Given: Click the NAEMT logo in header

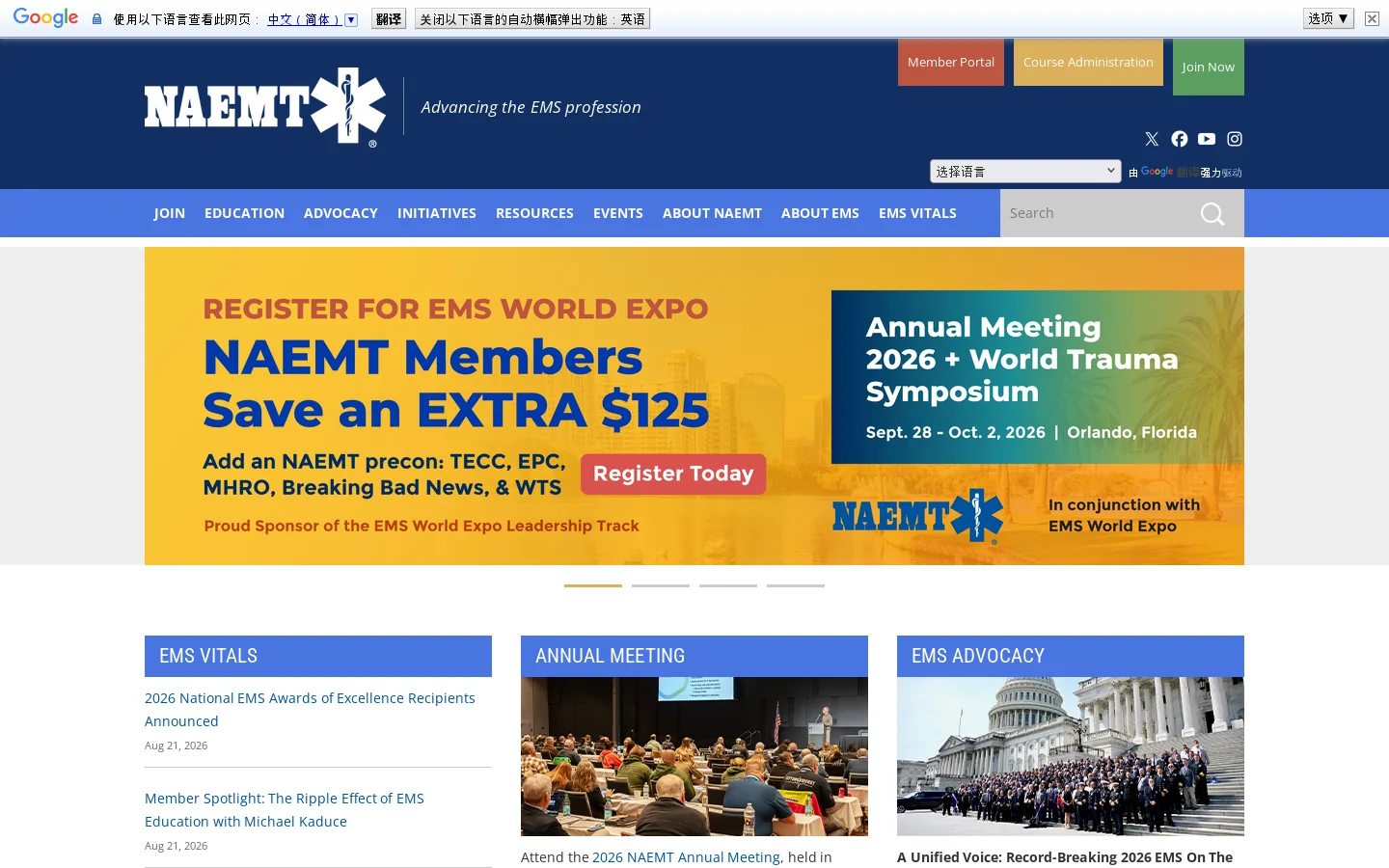Looking at the screenshot, I should 265,107.
